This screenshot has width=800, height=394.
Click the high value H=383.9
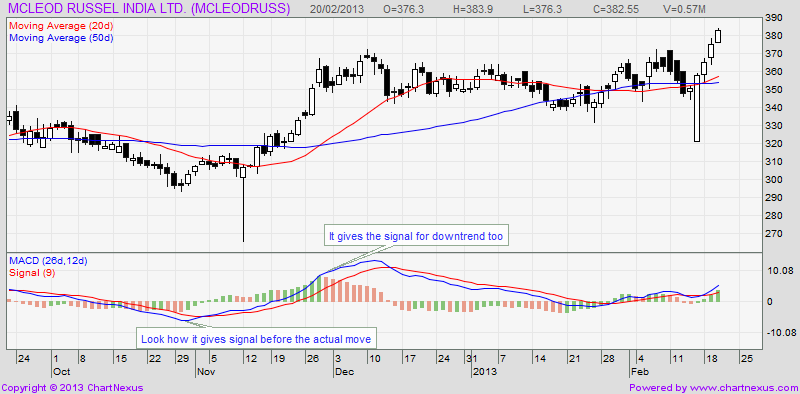tap(472, 9)
